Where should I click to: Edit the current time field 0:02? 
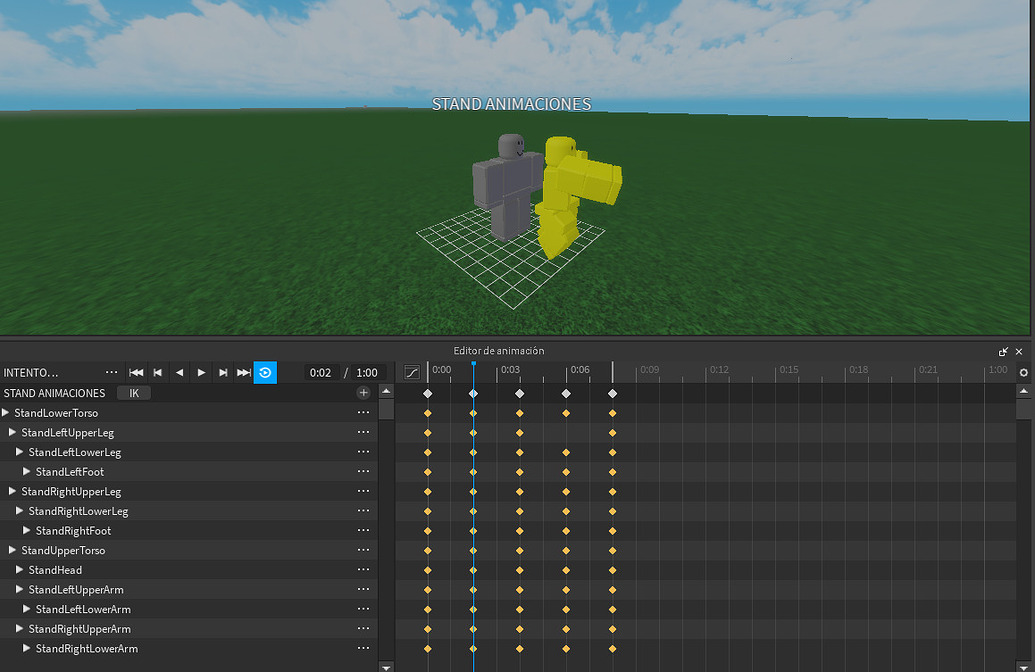click(x=321, y=372)
